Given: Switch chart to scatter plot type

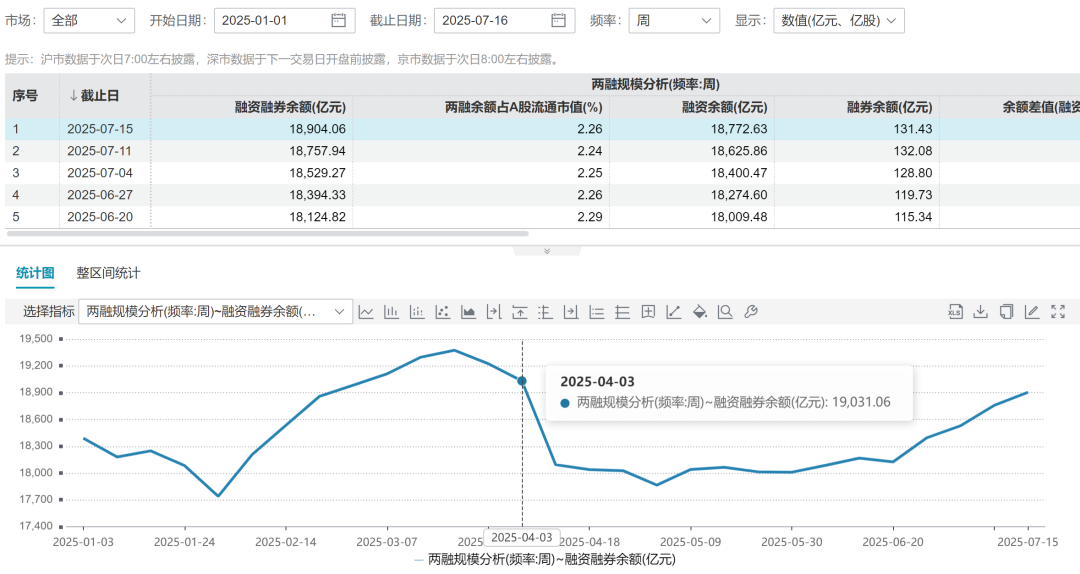Looking at the screenshot, I should click(442, 312).
